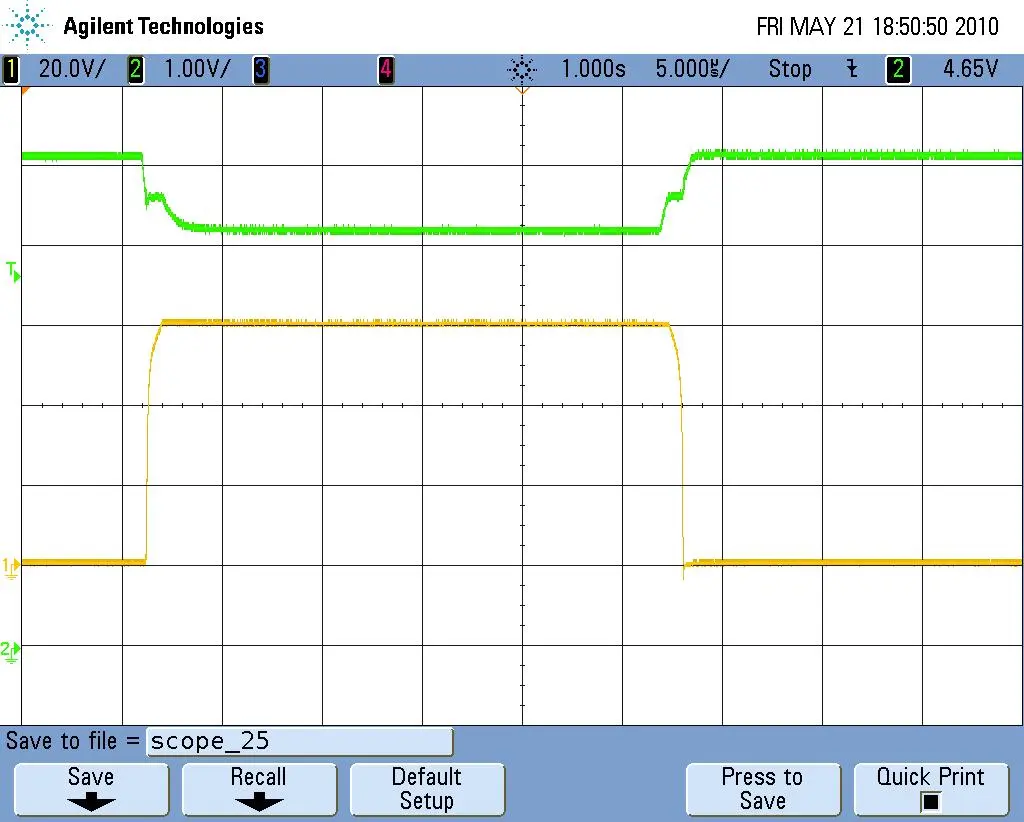The width and height of the screenshot is (1024, 822).
Task: Click the green trigger source 2 badge
Action: 898,69
